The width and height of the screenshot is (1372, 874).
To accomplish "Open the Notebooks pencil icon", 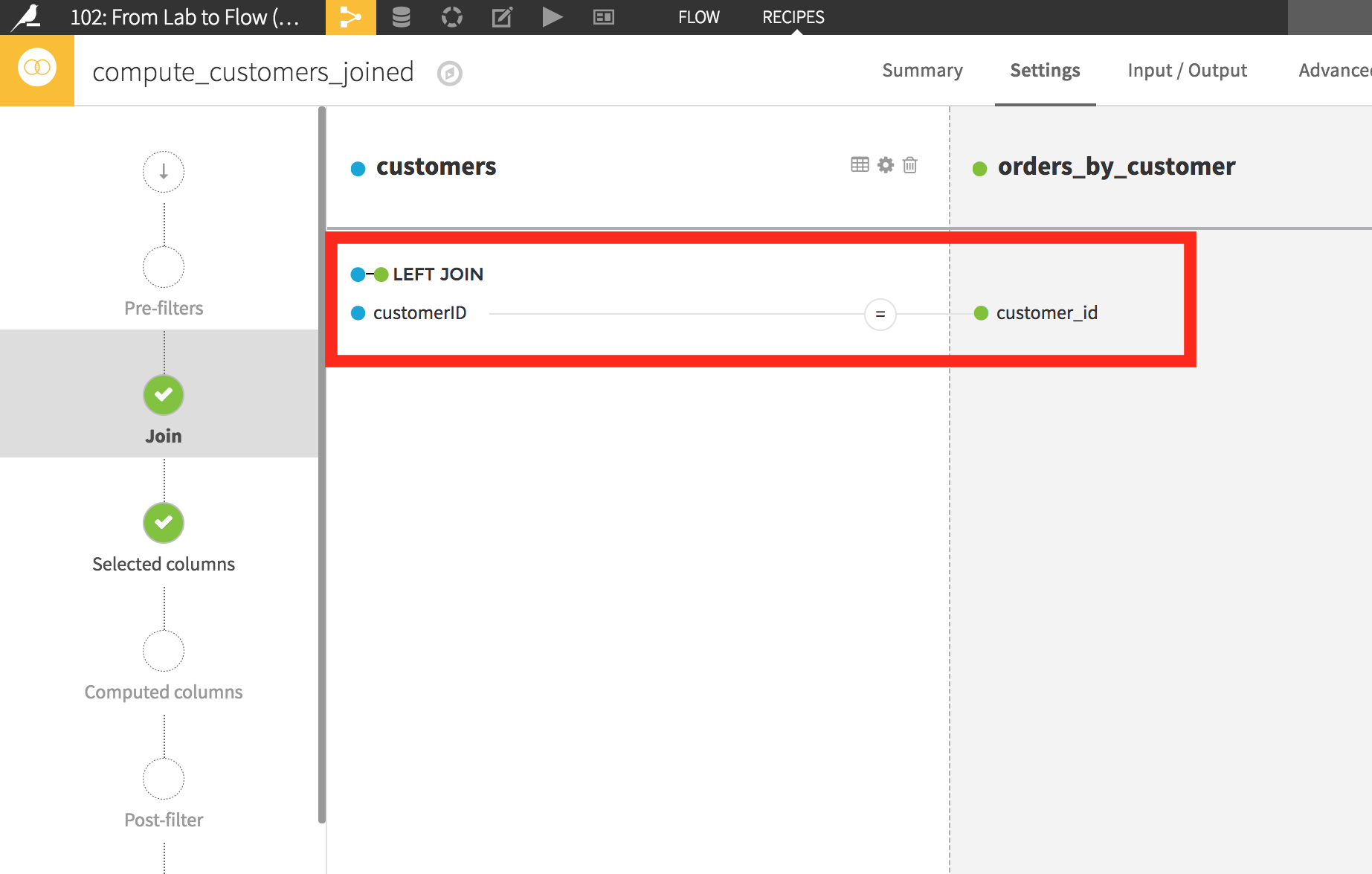I will click(x=502, y=17).
